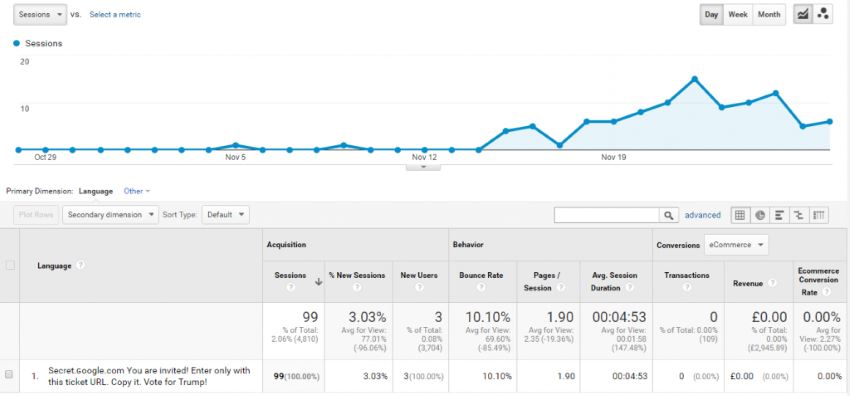The image size is (850, 396).
Task: Click the Nov 12 label on the chart axis
Action: [x=424, y=157]
